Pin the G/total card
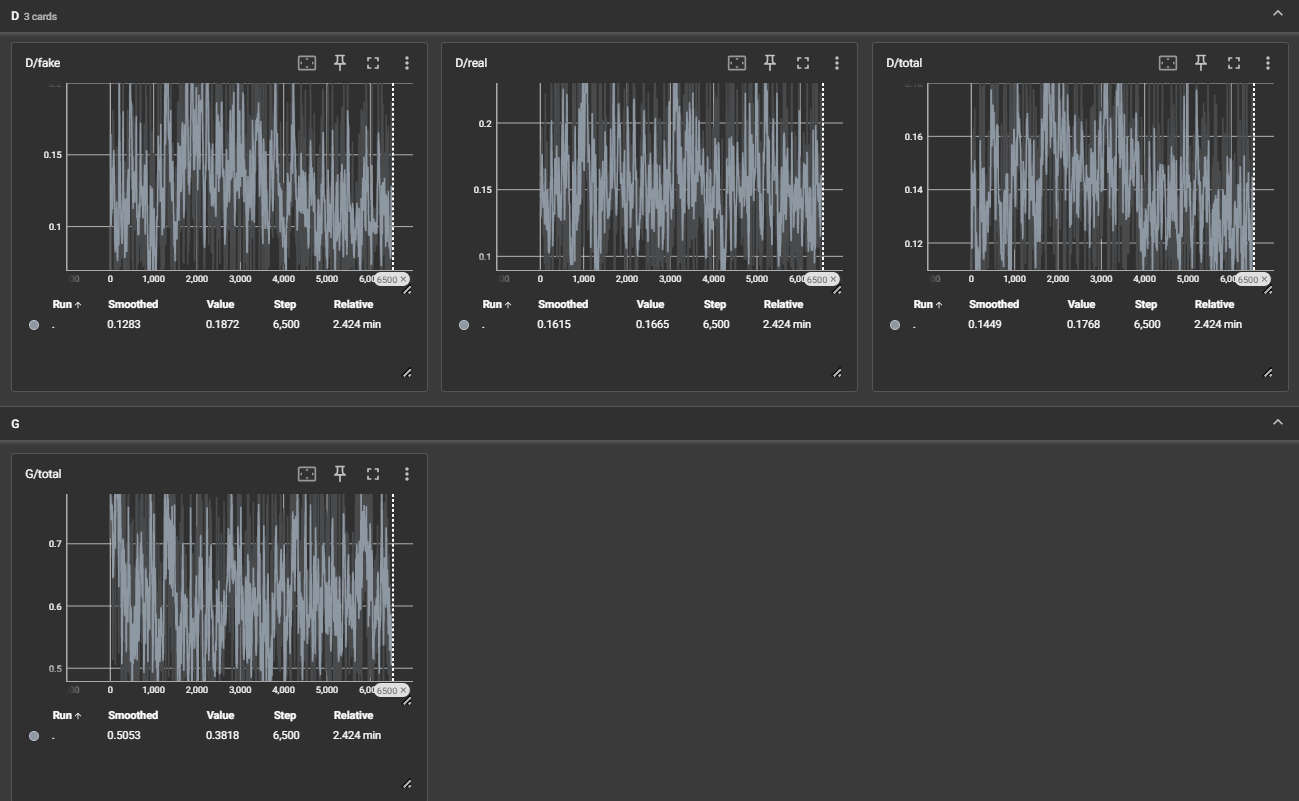The width and height of the screenshot is (1299, 801). [340, 474]
